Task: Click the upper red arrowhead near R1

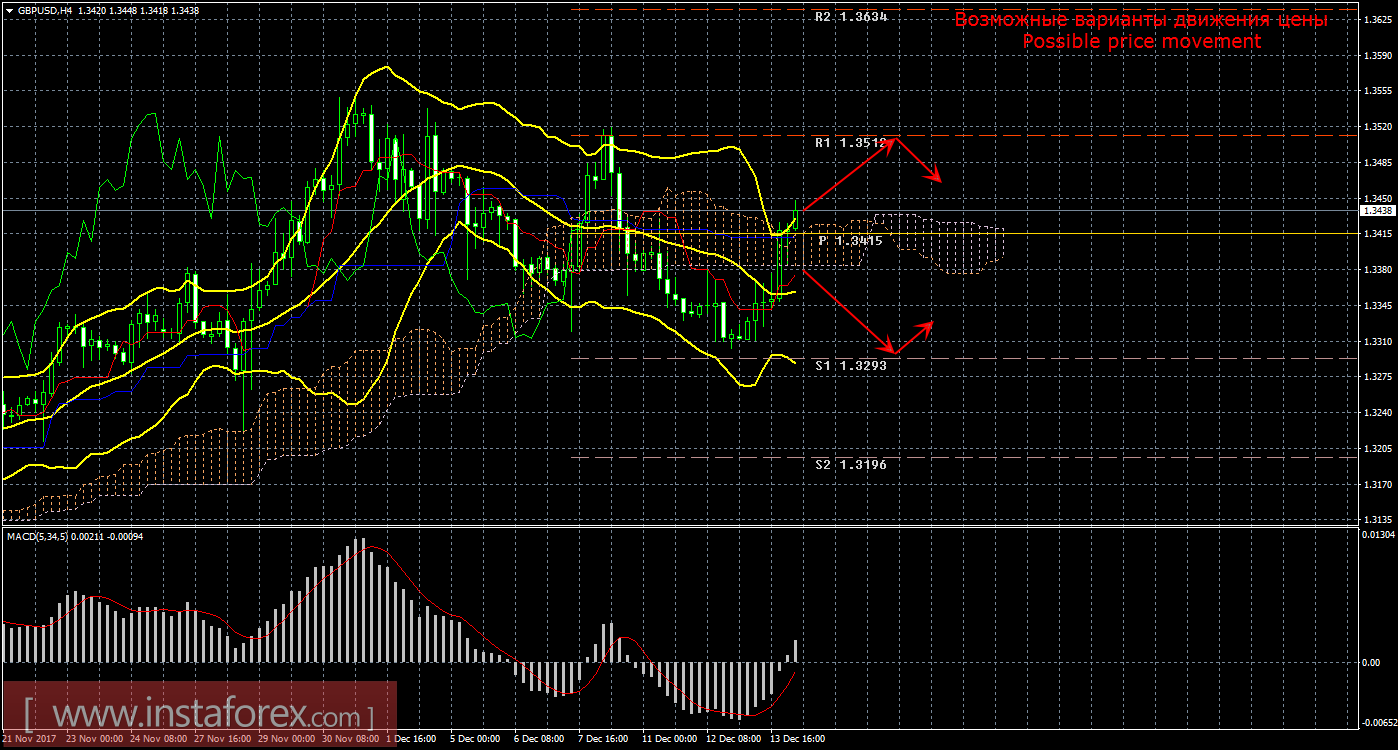Action: click(893, 140)
